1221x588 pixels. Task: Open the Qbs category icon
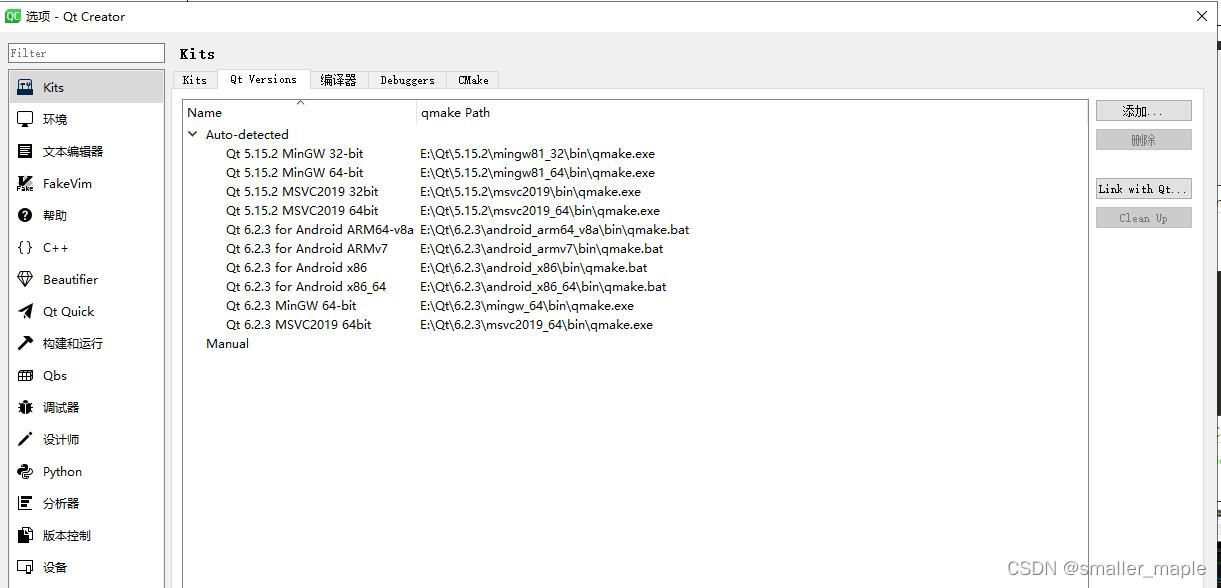click(25, 375)
